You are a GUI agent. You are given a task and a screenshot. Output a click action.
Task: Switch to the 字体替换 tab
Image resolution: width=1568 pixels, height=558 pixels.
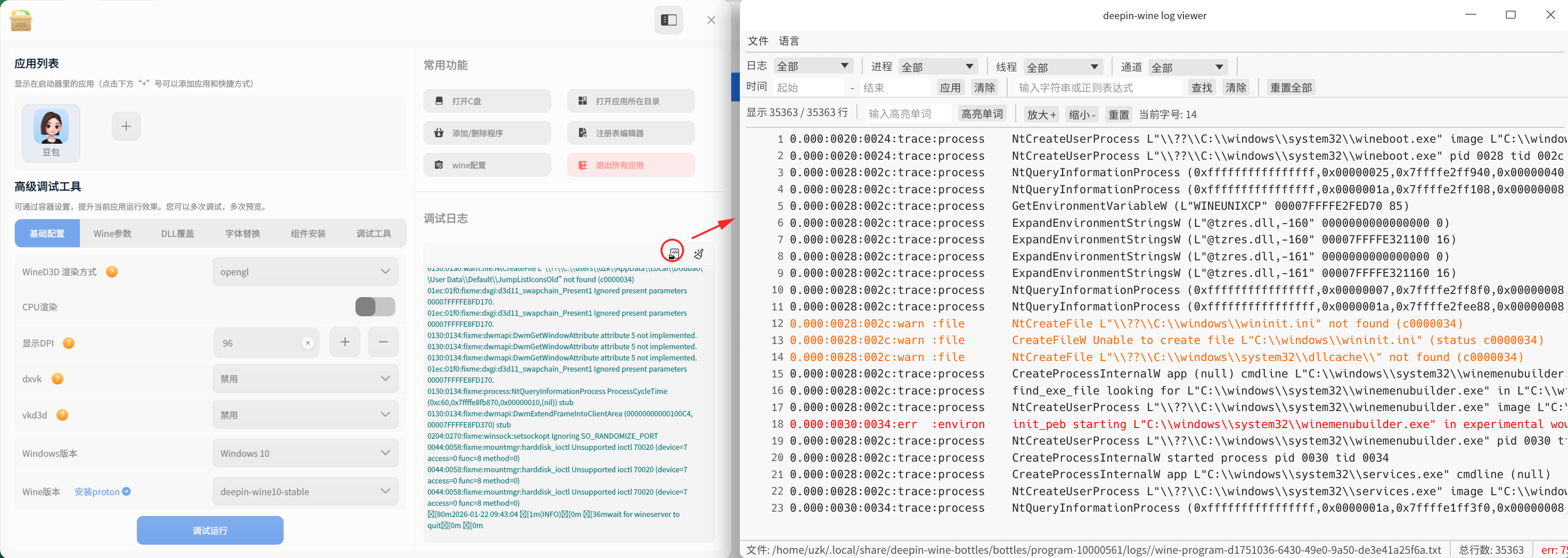[243, 234]
